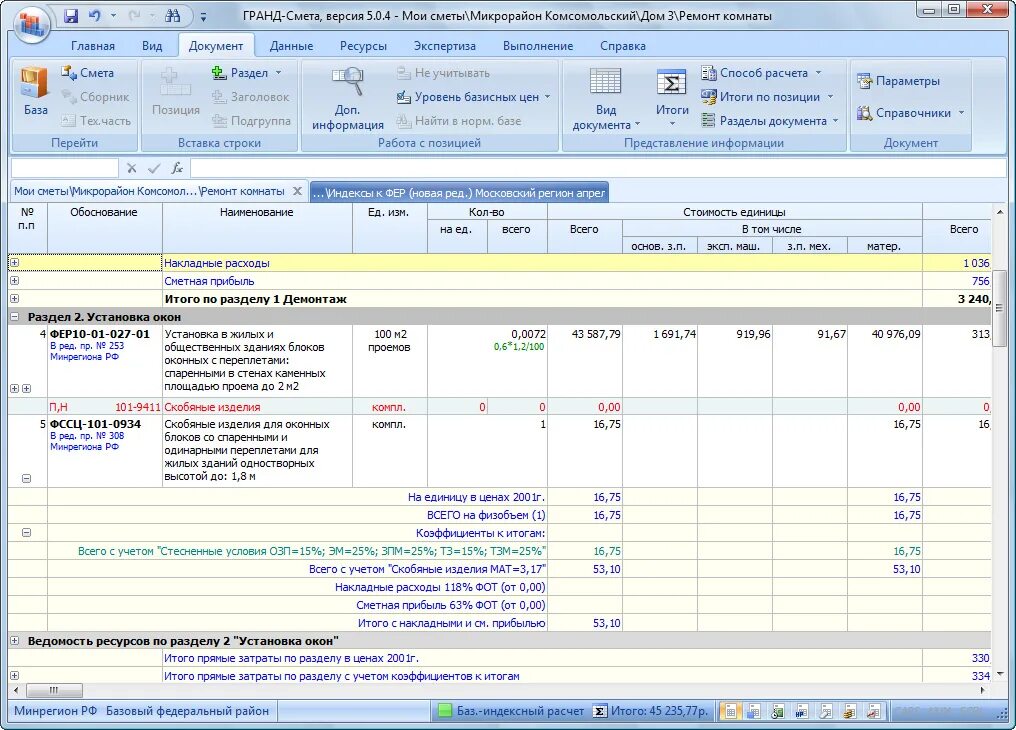Open the База normative base

coord(34,91)
